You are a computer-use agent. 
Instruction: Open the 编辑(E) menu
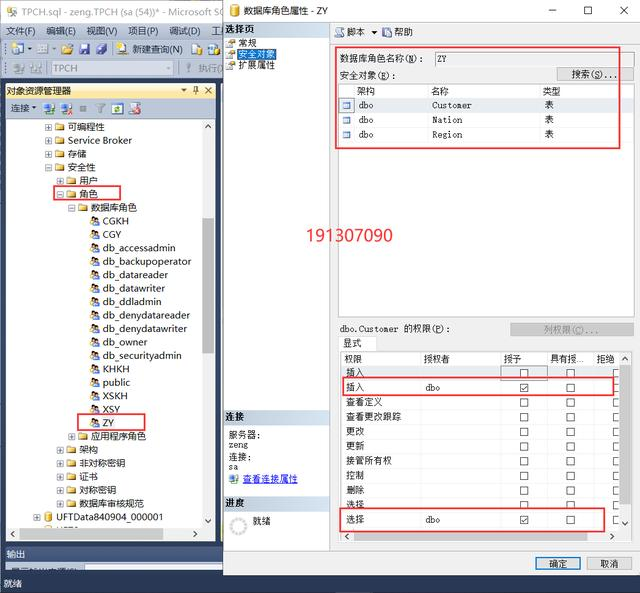[x=61, y=31]
